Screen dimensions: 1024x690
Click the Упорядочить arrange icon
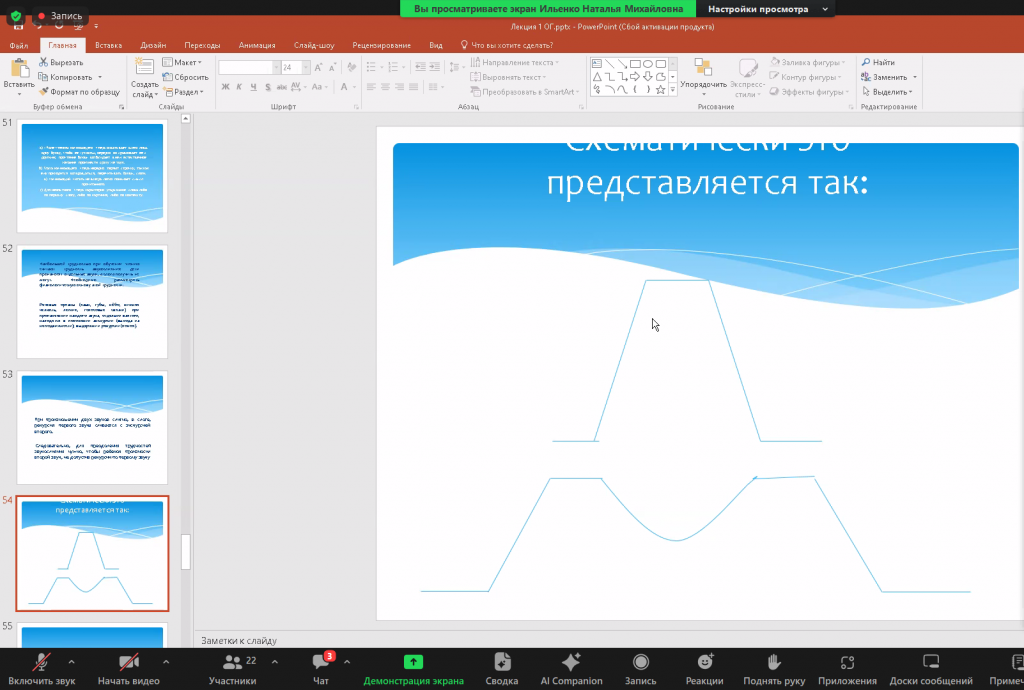[703, 68]
